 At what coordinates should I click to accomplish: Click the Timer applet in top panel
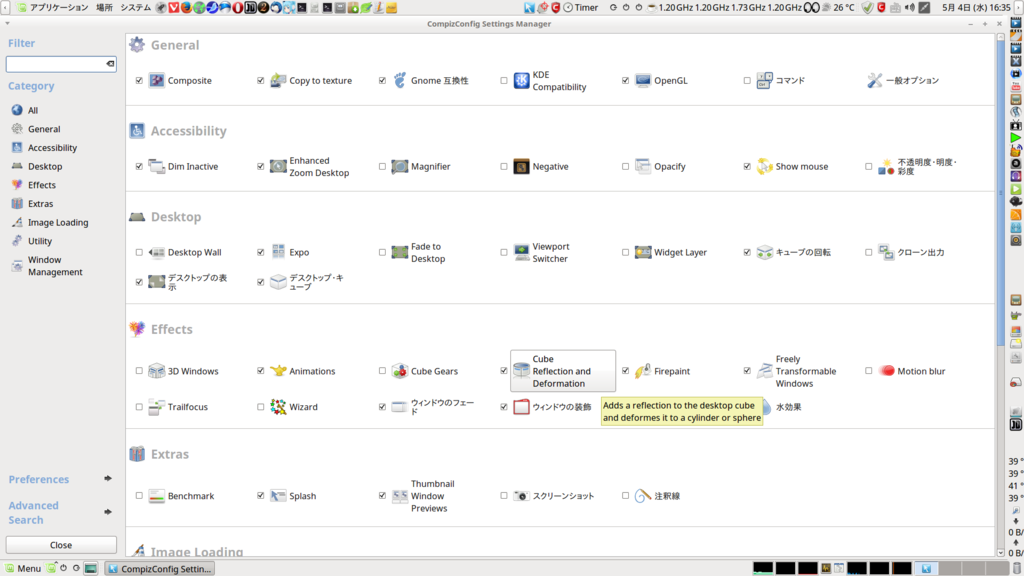pos(581,8)
